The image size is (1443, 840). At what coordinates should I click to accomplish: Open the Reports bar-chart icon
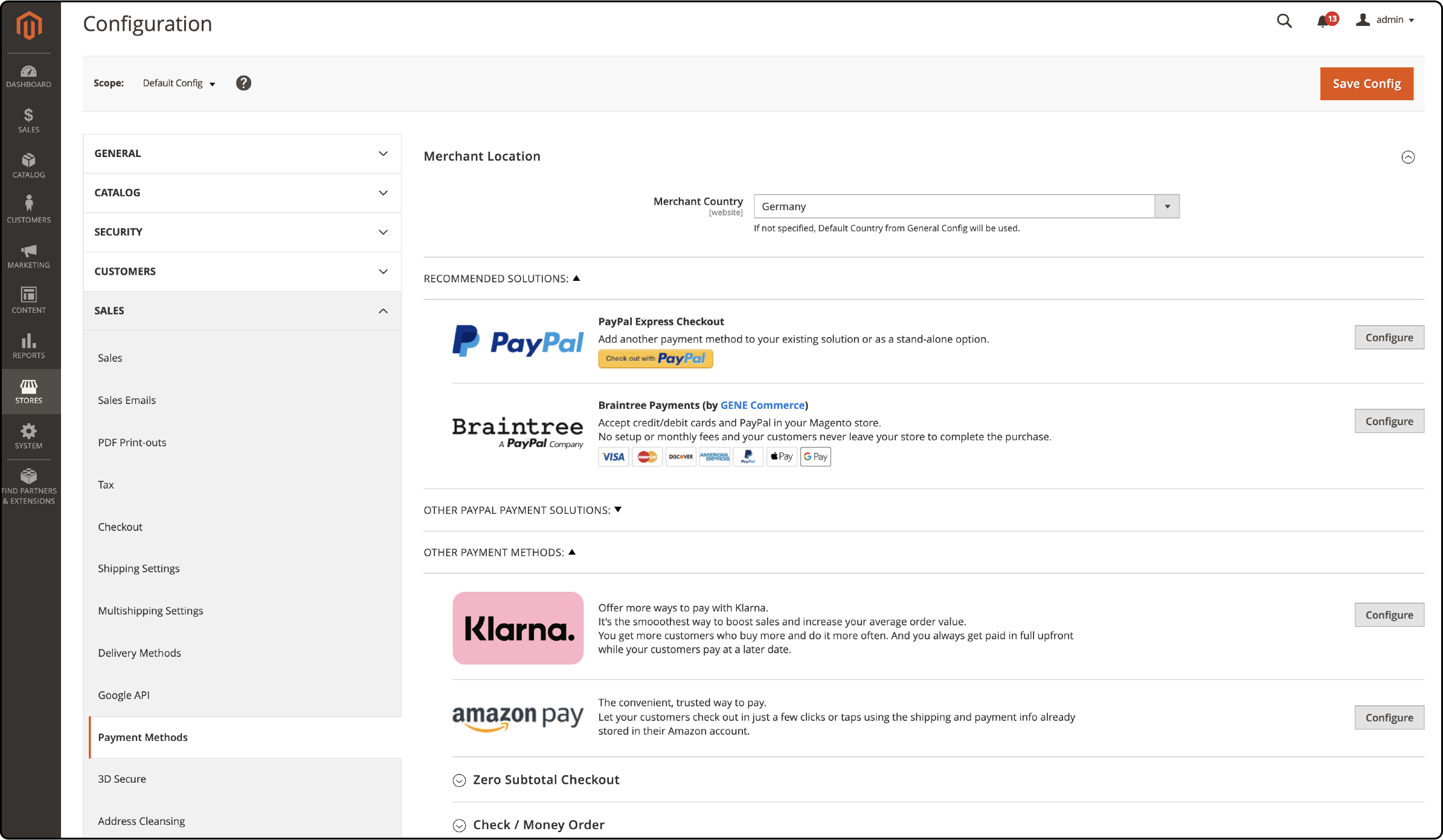pos(29,346)
